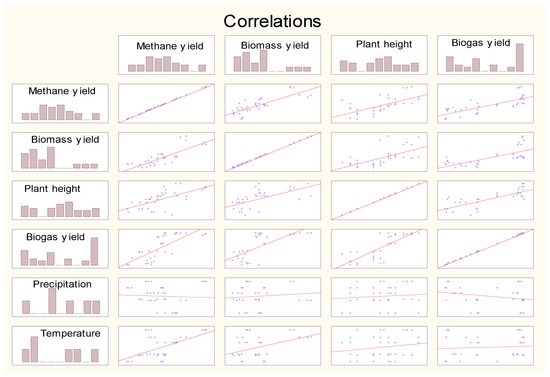Click the Correlations chart title
The image size is (550, 377).
[x=272, y=21]
